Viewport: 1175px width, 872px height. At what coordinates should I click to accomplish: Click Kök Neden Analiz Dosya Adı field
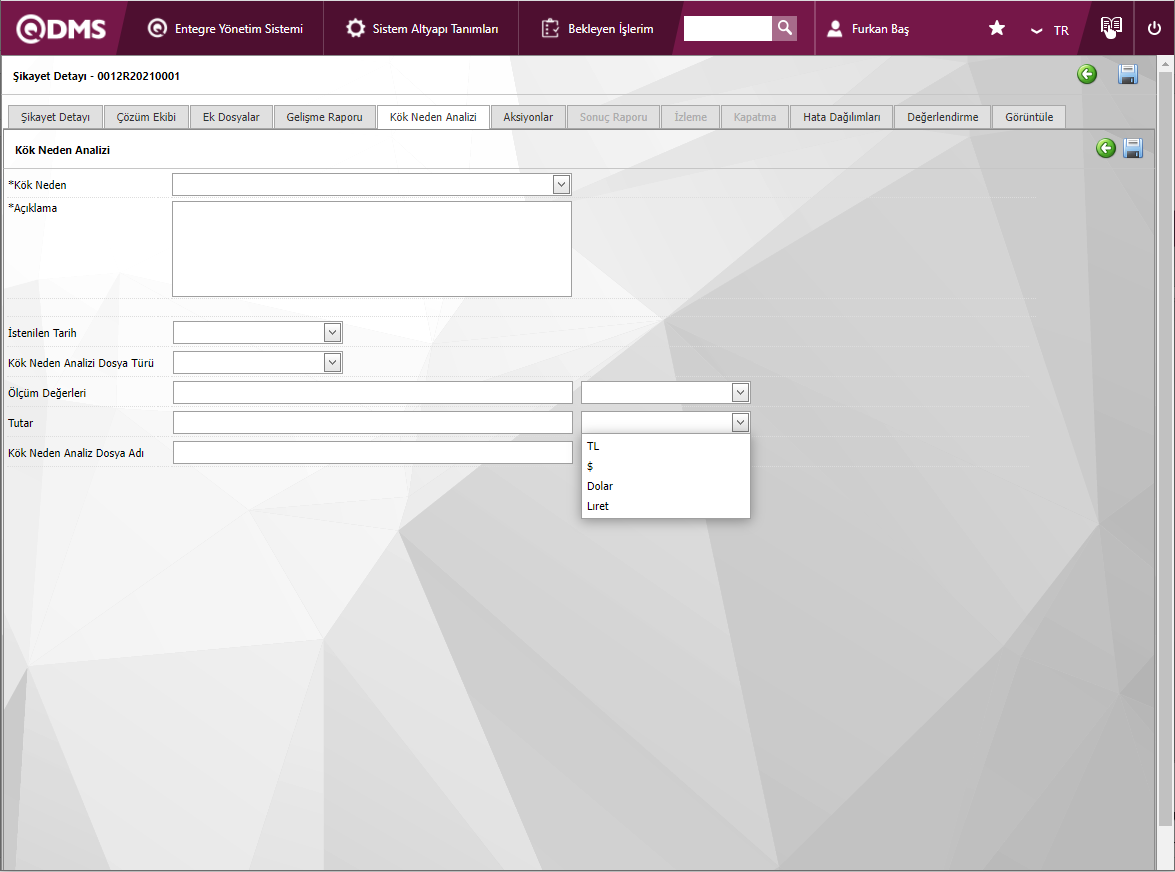click(372, 452)
